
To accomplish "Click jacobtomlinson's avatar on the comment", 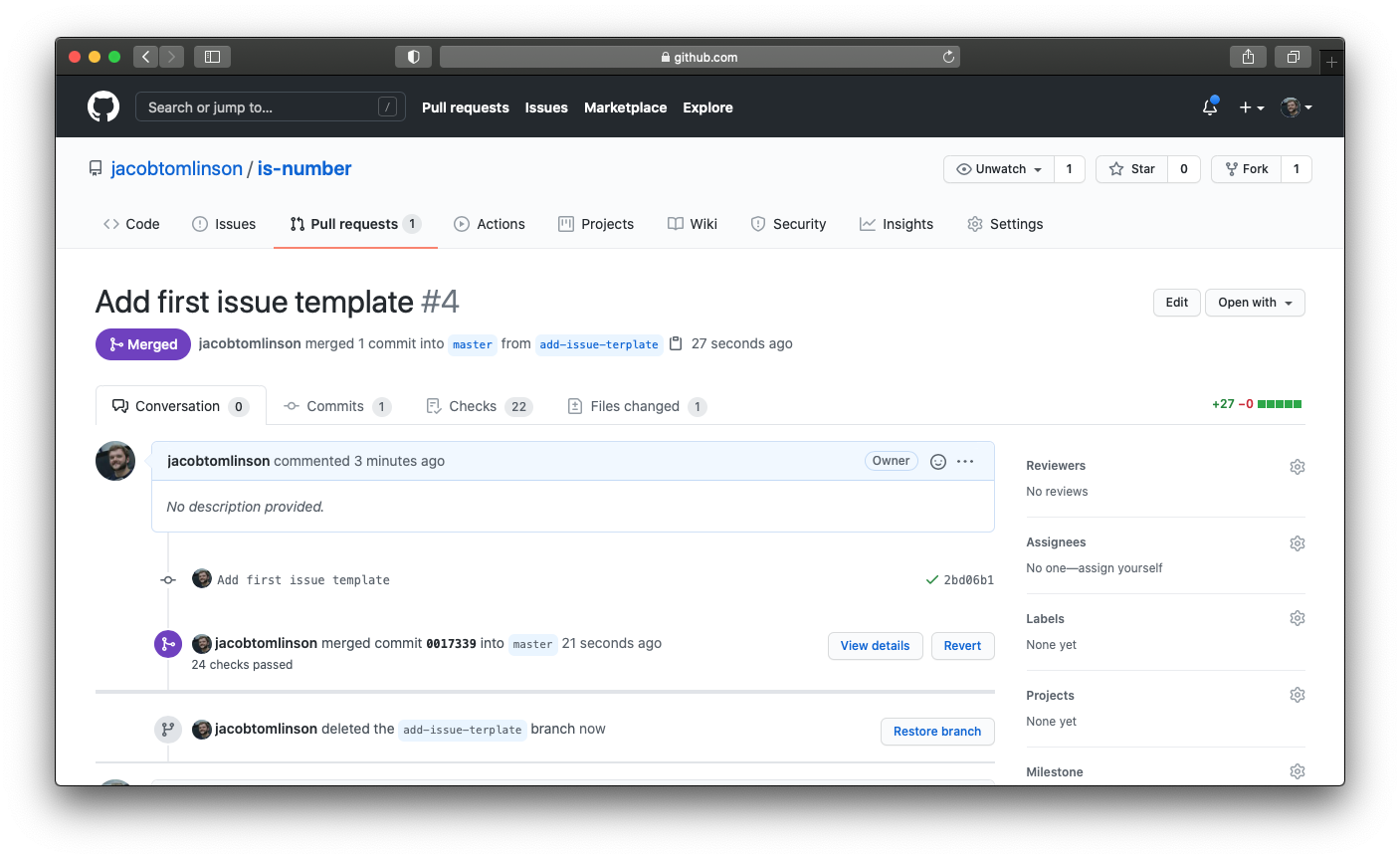I will point(115,460).
